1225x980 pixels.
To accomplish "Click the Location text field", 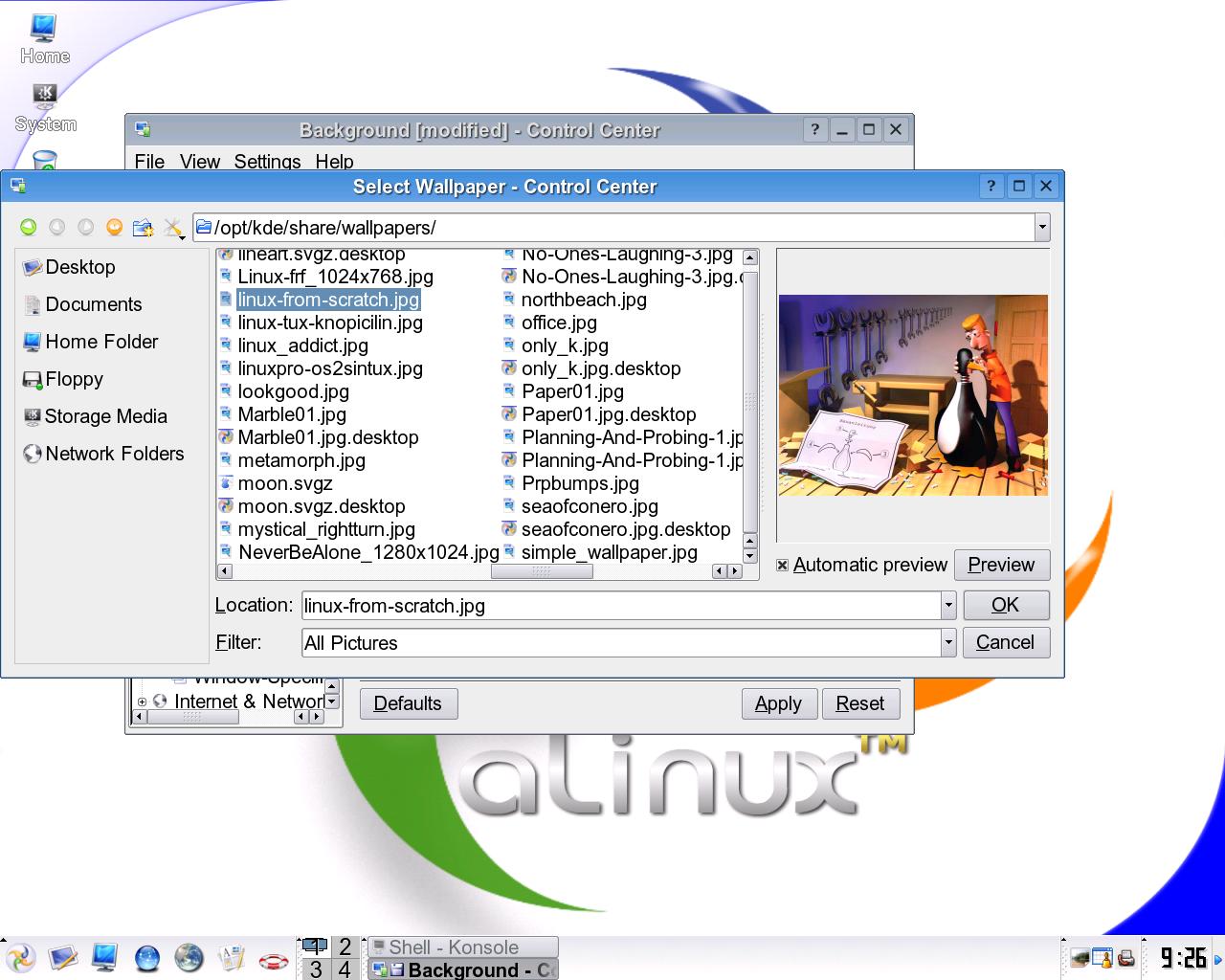I will point(621,605).
